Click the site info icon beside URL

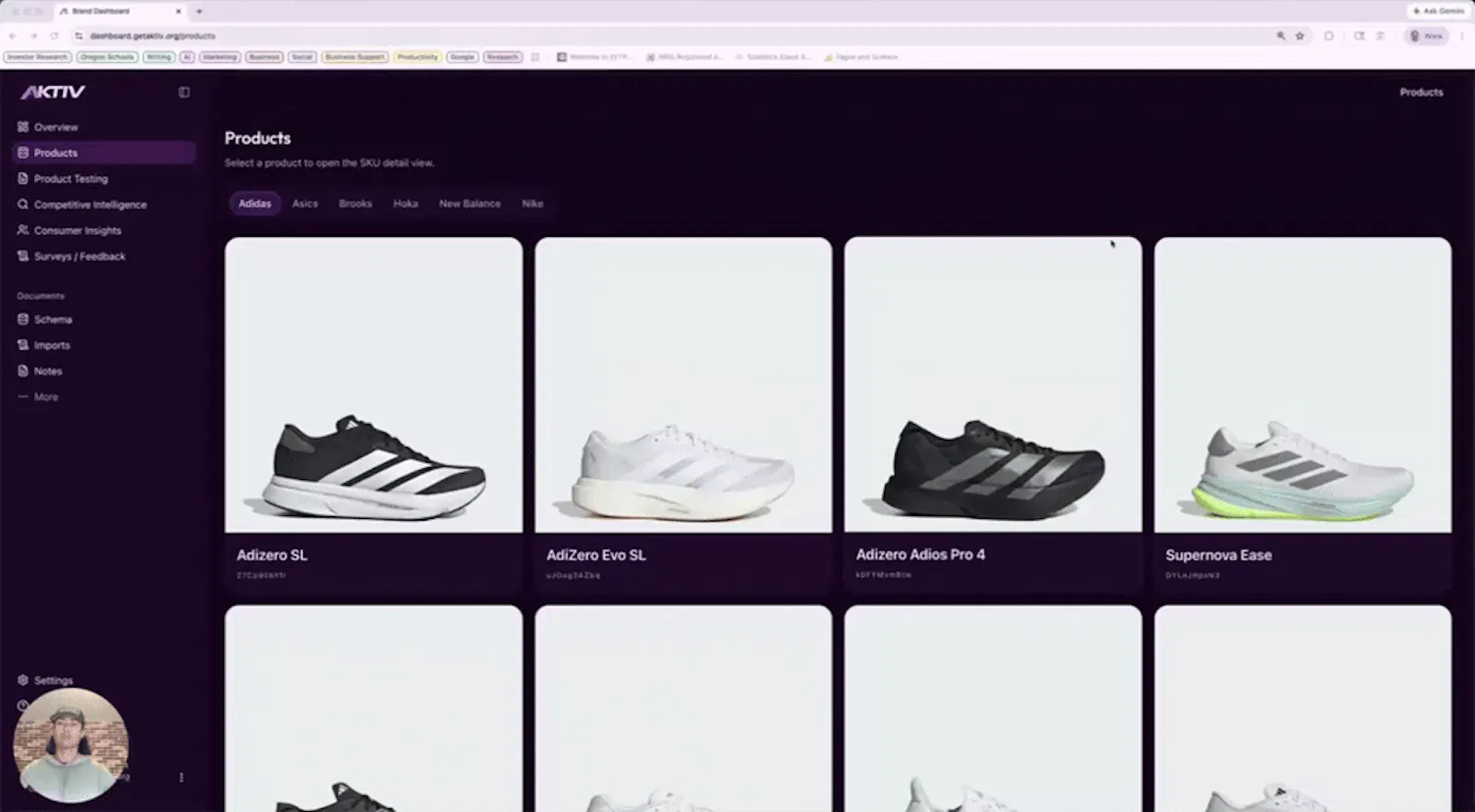pos(78,36)
